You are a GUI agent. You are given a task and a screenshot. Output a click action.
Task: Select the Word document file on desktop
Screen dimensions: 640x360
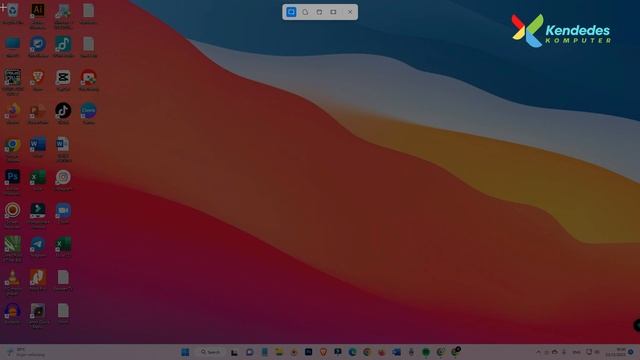[63, 149]
